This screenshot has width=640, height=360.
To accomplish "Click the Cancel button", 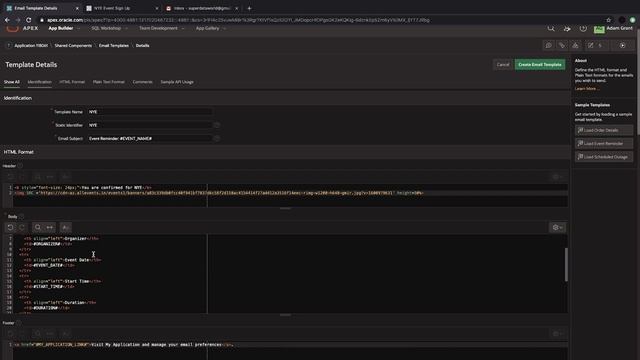I will tap(502, 64).
